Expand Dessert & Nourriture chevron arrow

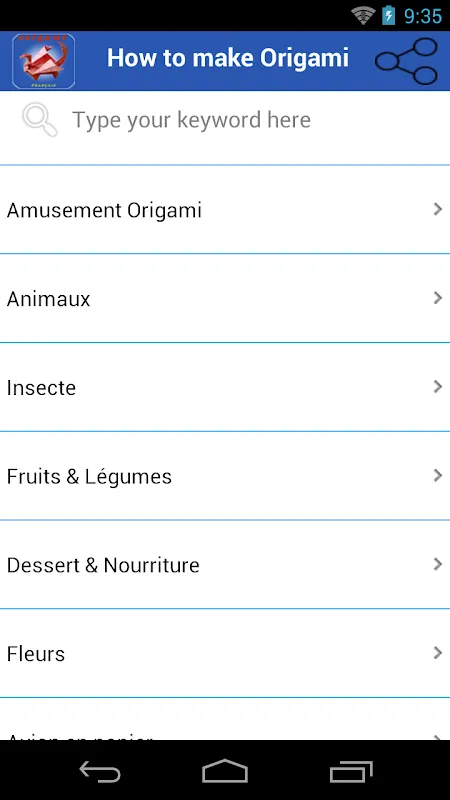437,564
